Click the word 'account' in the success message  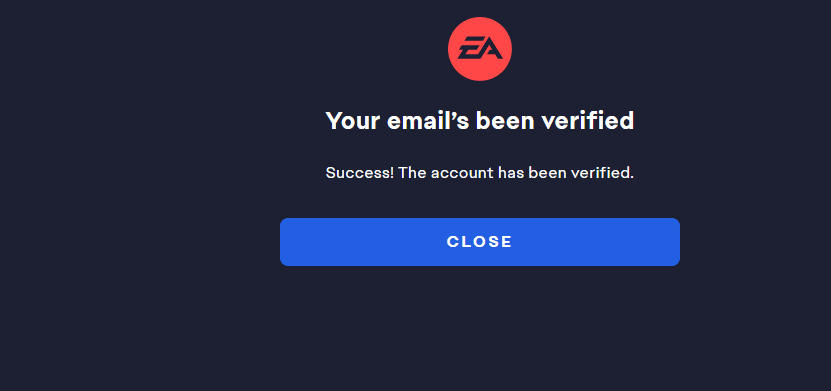click(462, 173)
